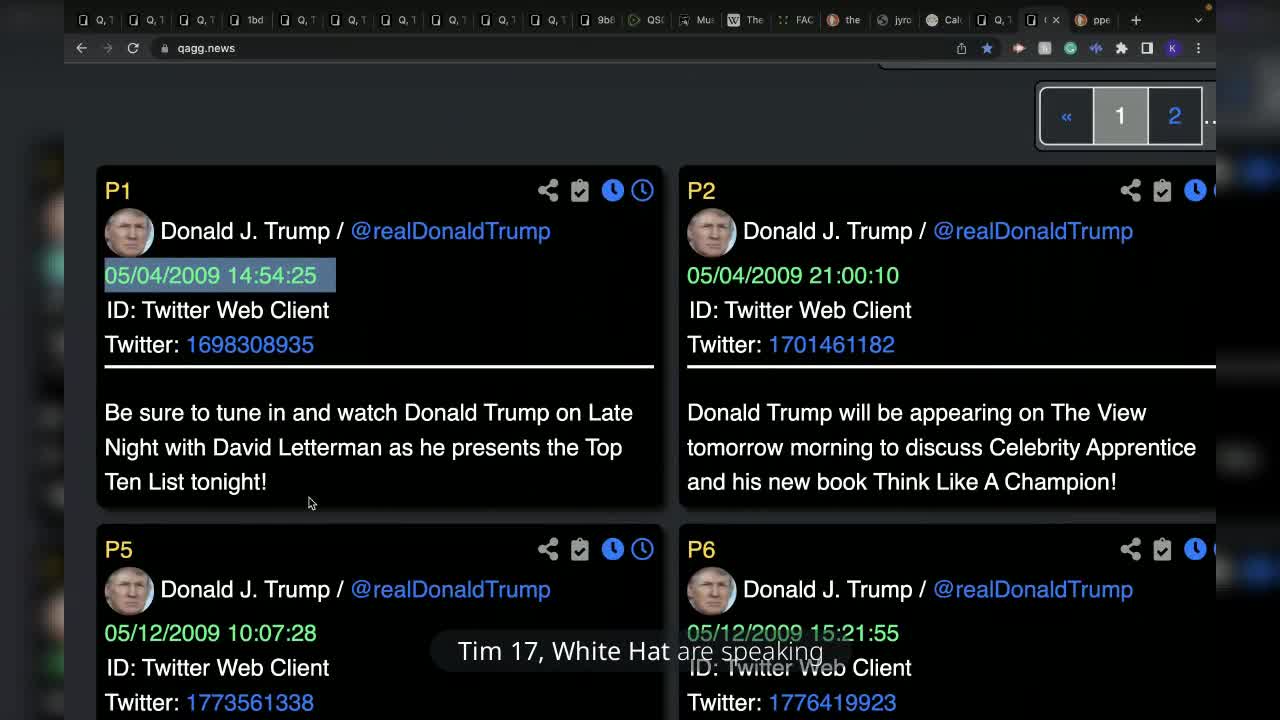
Task: Open @realDonaldTrump link in P6
Action: 1033,589
